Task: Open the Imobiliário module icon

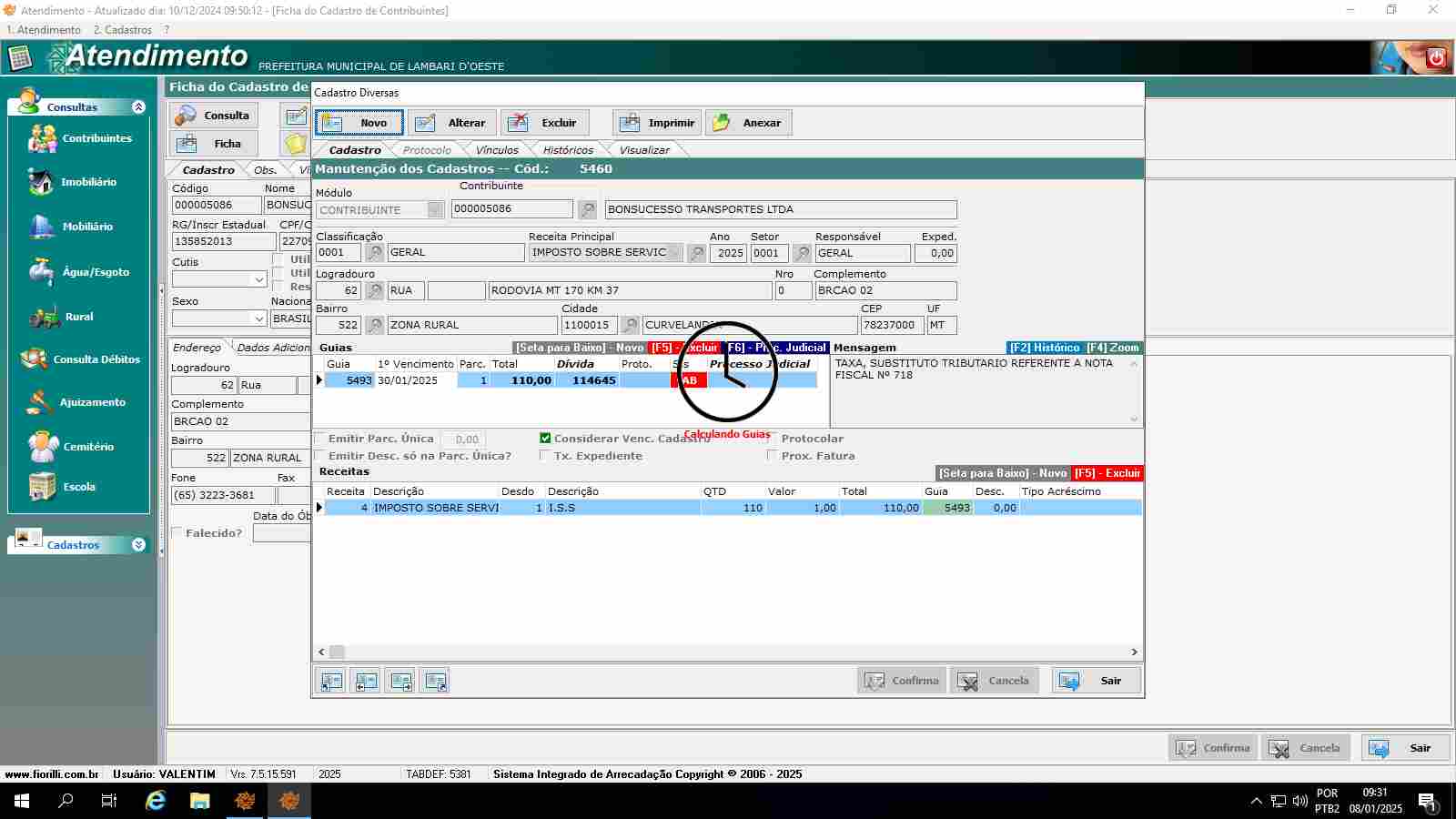Action: click(x=41, y=182)
